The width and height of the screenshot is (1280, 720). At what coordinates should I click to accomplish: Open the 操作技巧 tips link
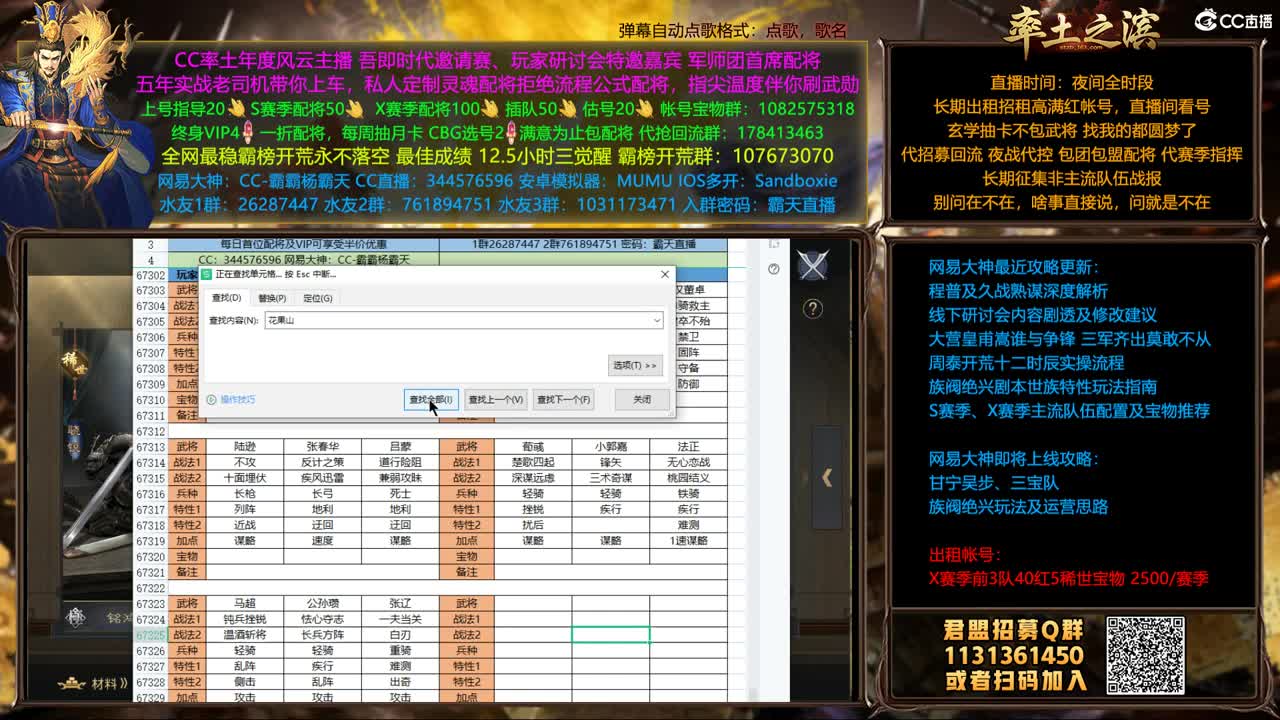tap(238, 399)
